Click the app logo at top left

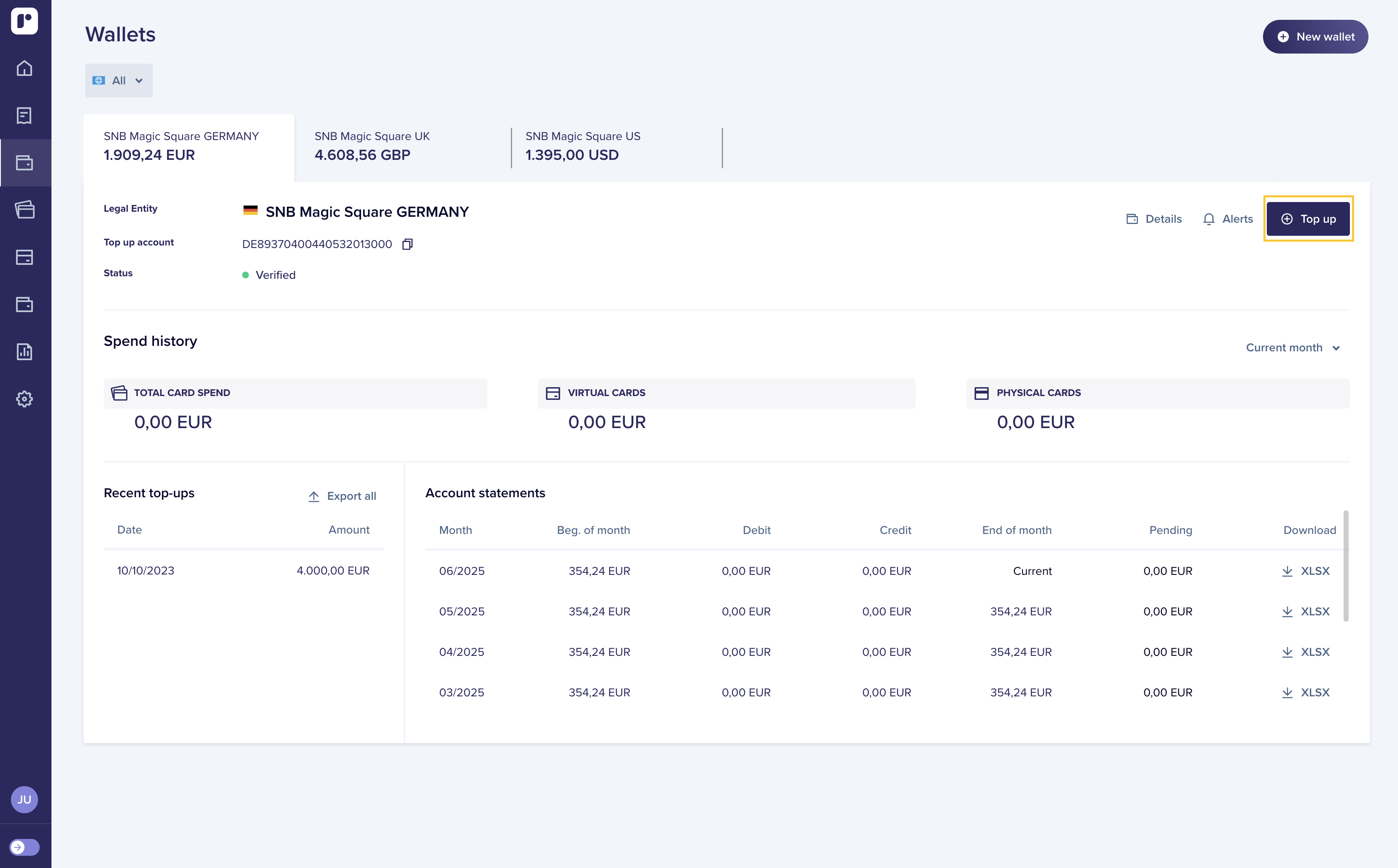click(x=24, y=21)
